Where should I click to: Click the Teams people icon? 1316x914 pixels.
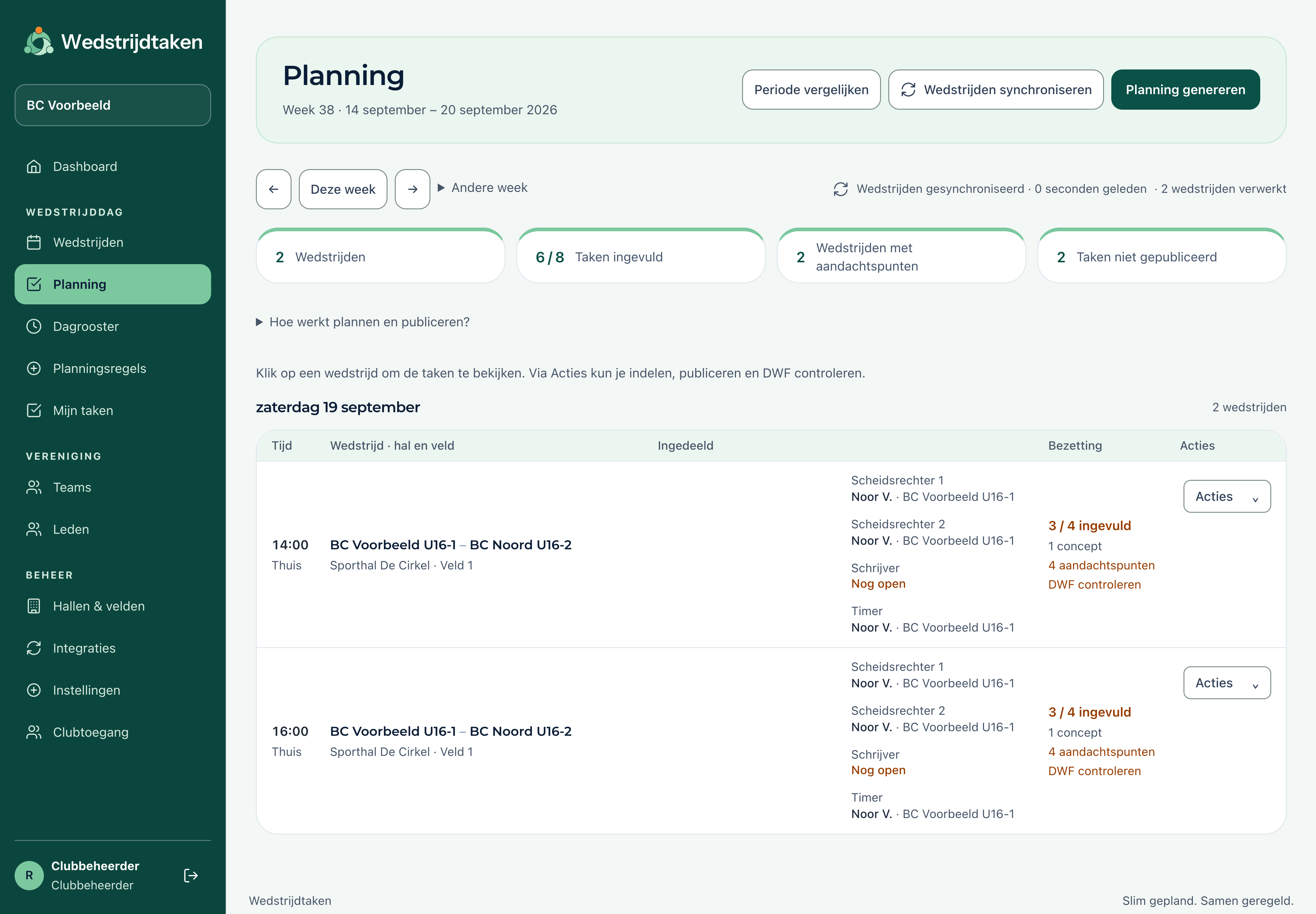point(34,487)
